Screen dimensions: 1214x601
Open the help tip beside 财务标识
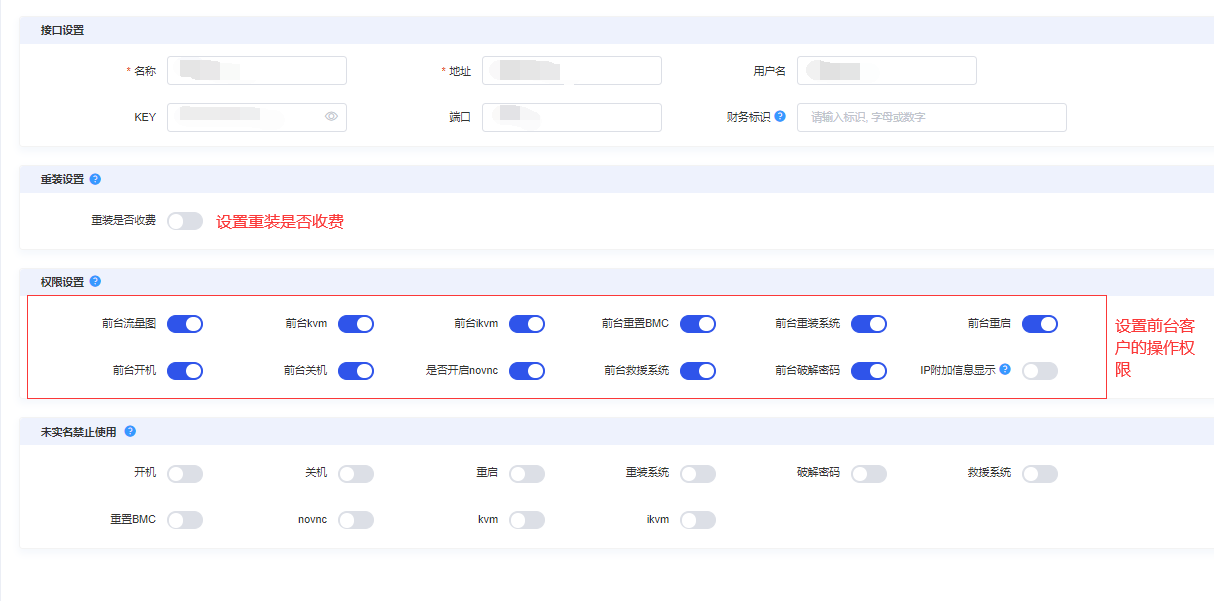pyautogui.click(x=780, y=116)
